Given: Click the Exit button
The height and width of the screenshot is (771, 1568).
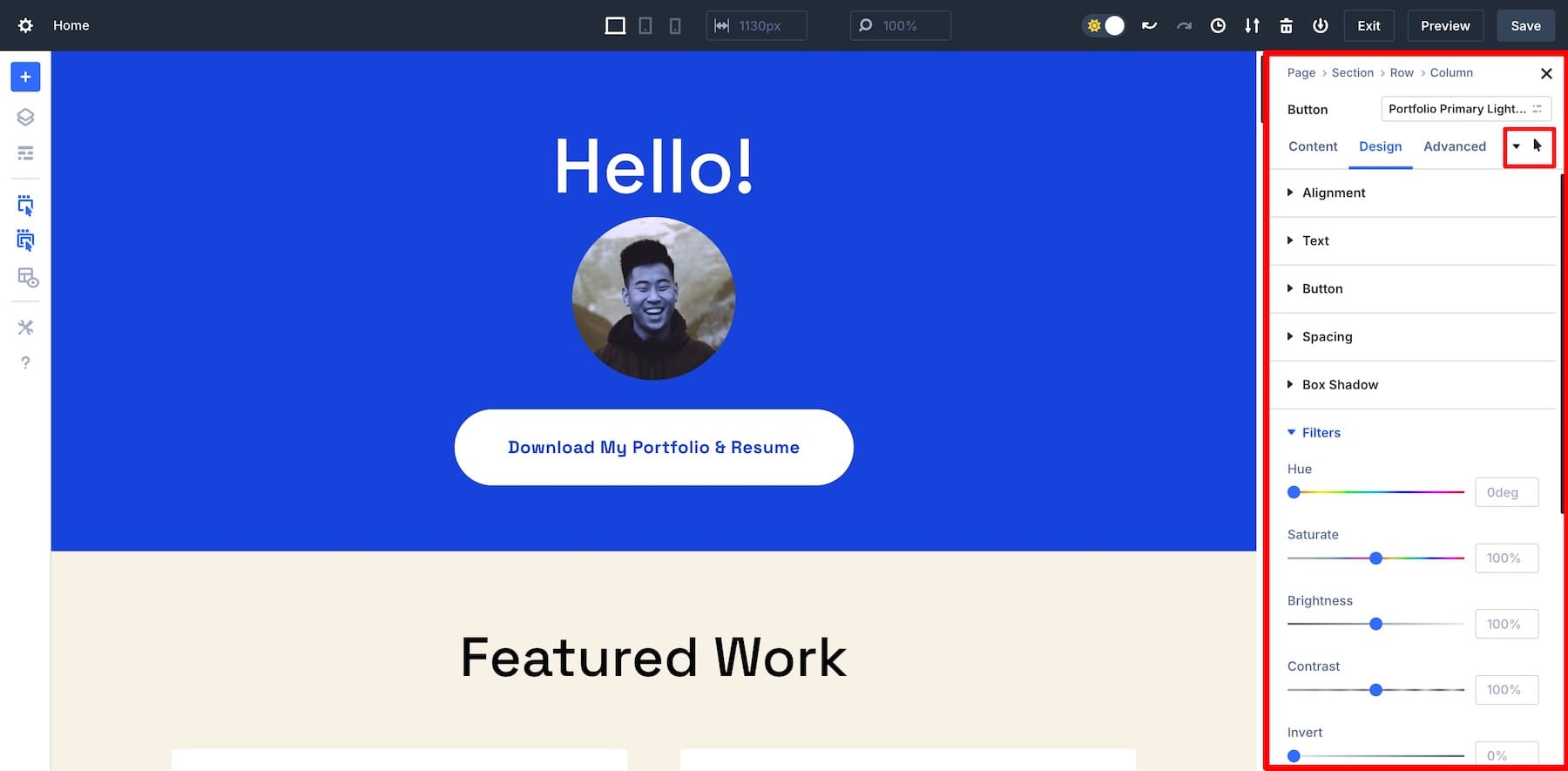Looking at the screenshot, I should [1369, 25].
